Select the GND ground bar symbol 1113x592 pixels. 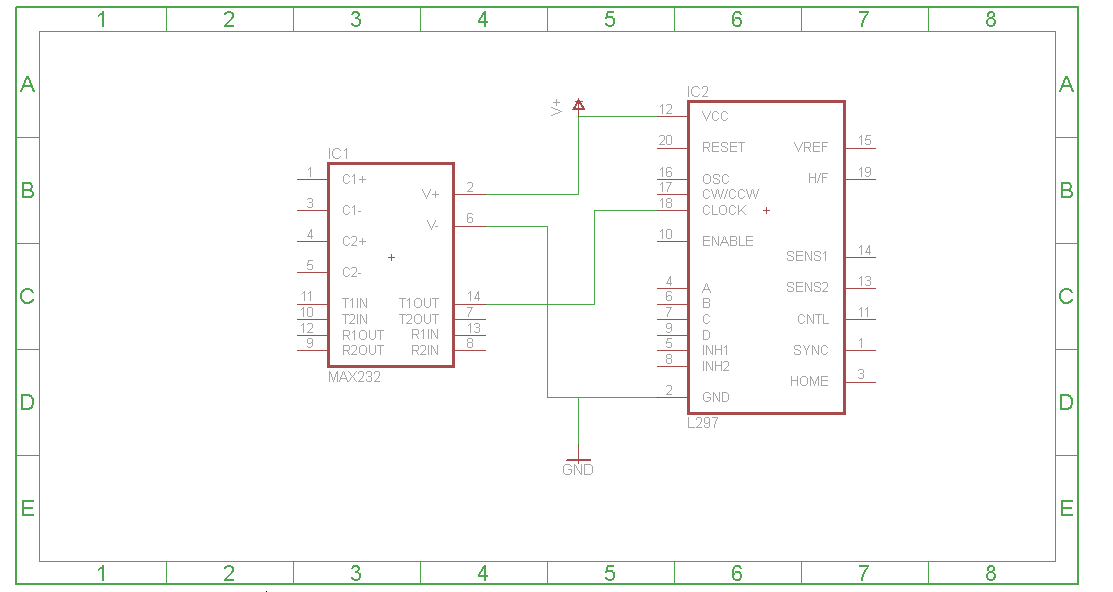[x=579, y=460]
